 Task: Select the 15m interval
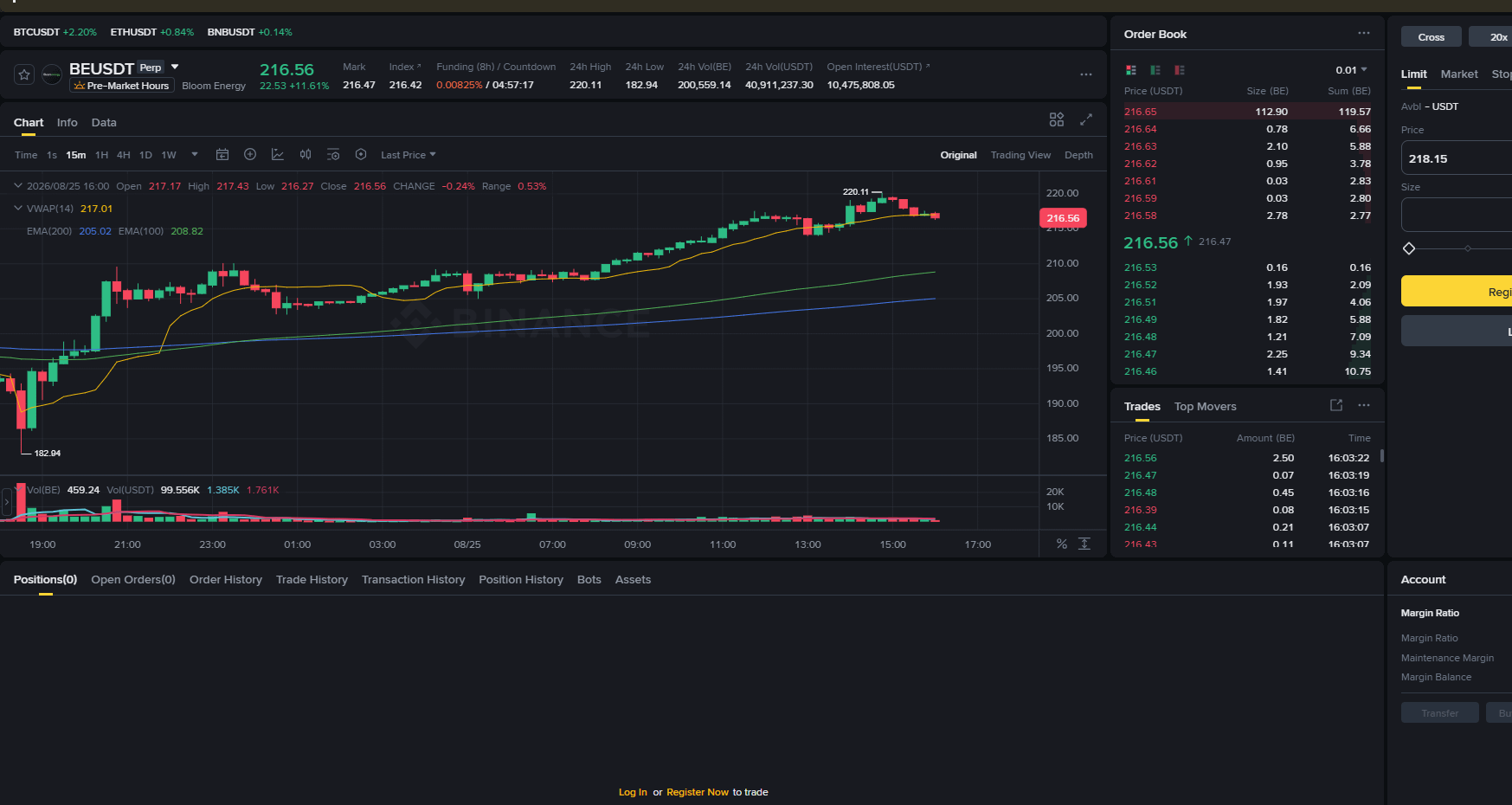point(76,155)
